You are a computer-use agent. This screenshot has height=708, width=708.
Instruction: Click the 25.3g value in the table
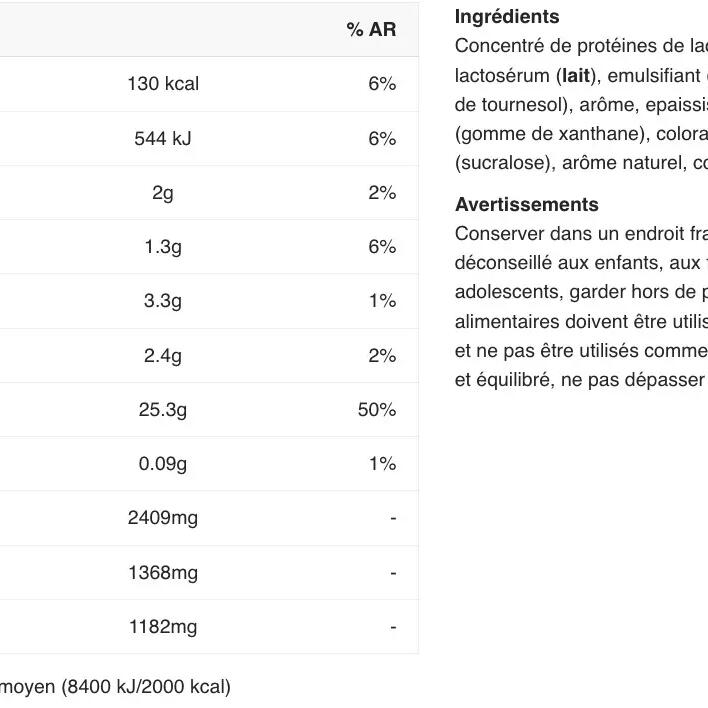(163, 410)
